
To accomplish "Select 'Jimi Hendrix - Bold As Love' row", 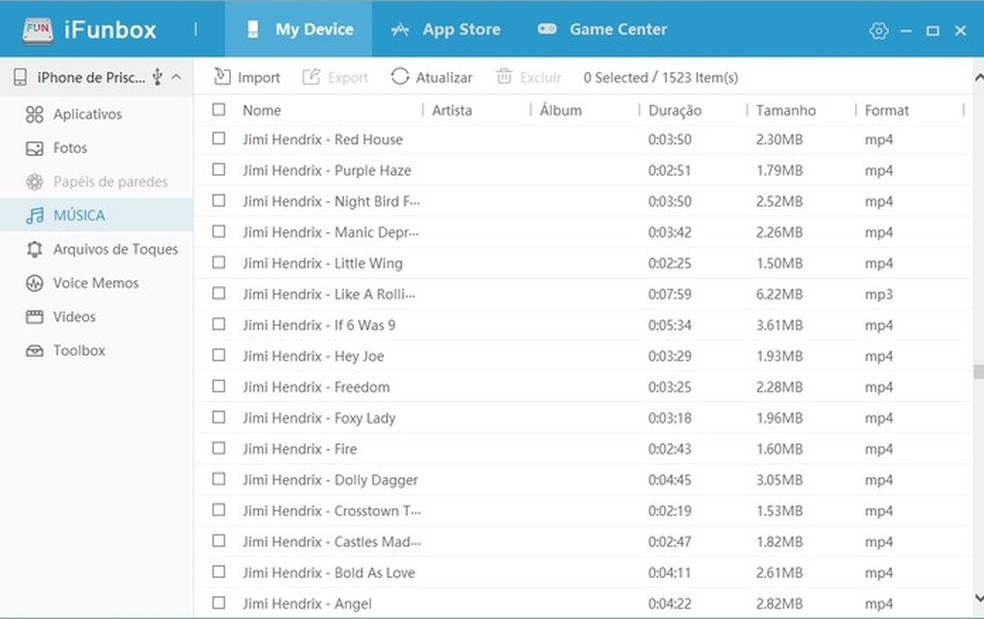I will tap(583, 572).
